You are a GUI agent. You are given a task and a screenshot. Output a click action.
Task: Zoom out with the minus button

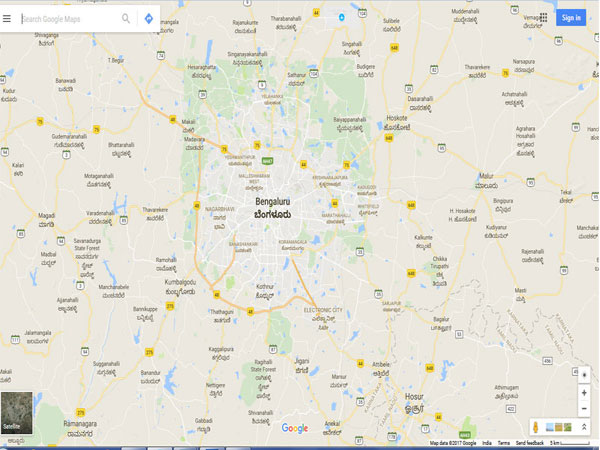pyautogui.click(x=584, y=409)
